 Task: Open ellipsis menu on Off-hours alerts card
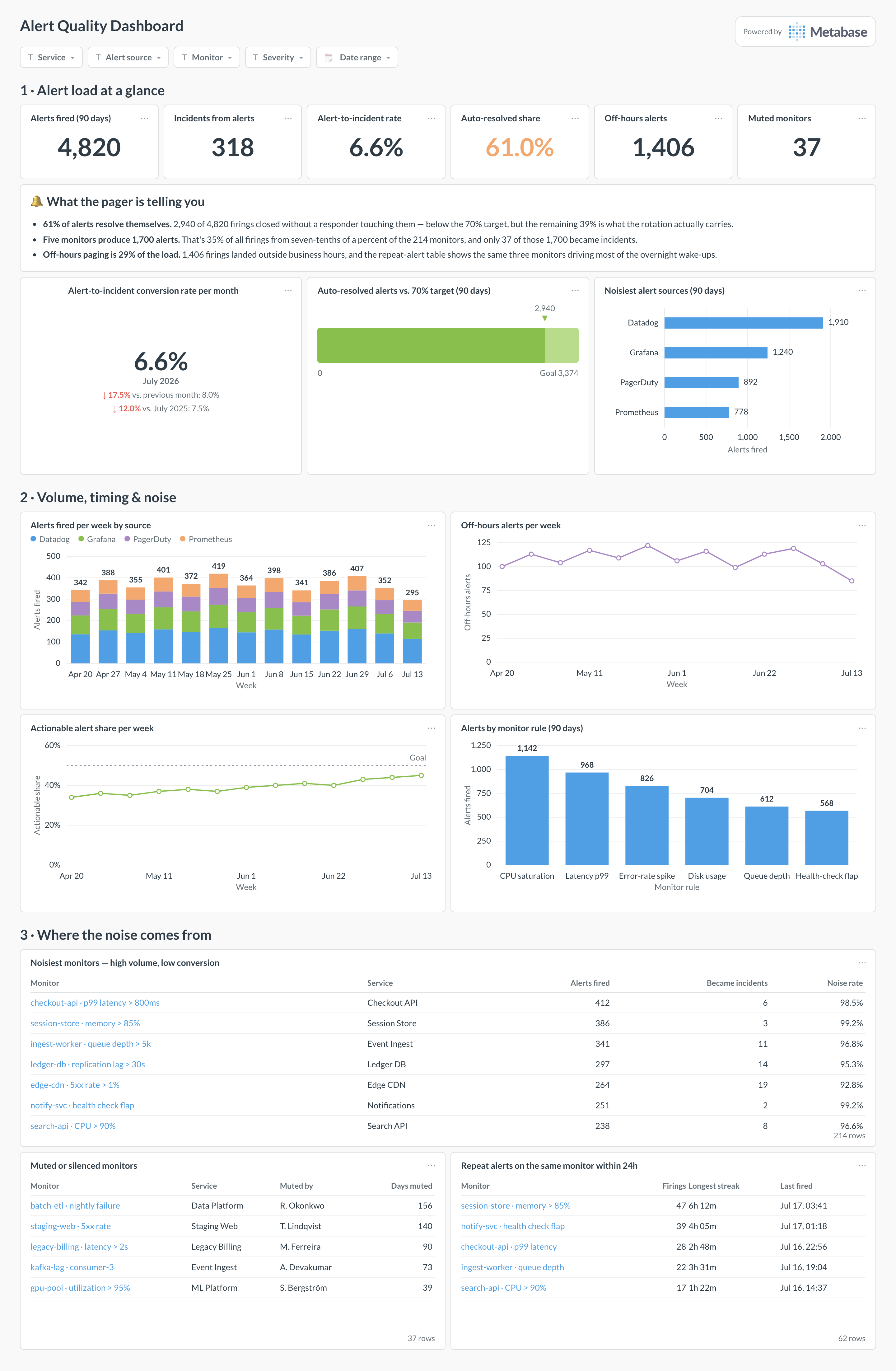pyautogui.click(x=719, y=118)
